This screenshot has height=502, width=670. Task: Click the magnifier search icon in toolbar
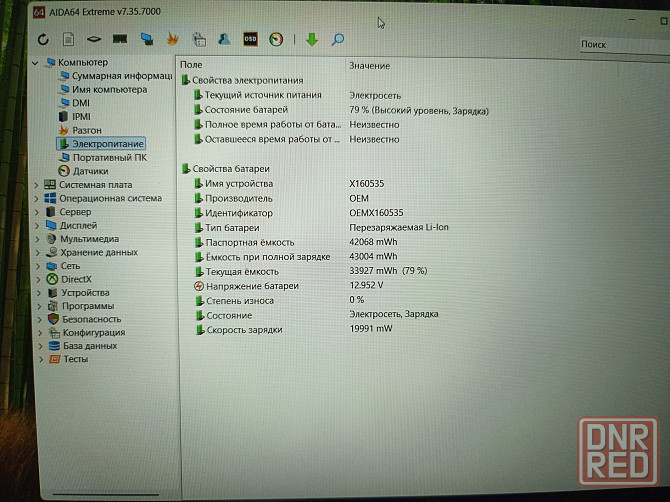tap(338, 40)
